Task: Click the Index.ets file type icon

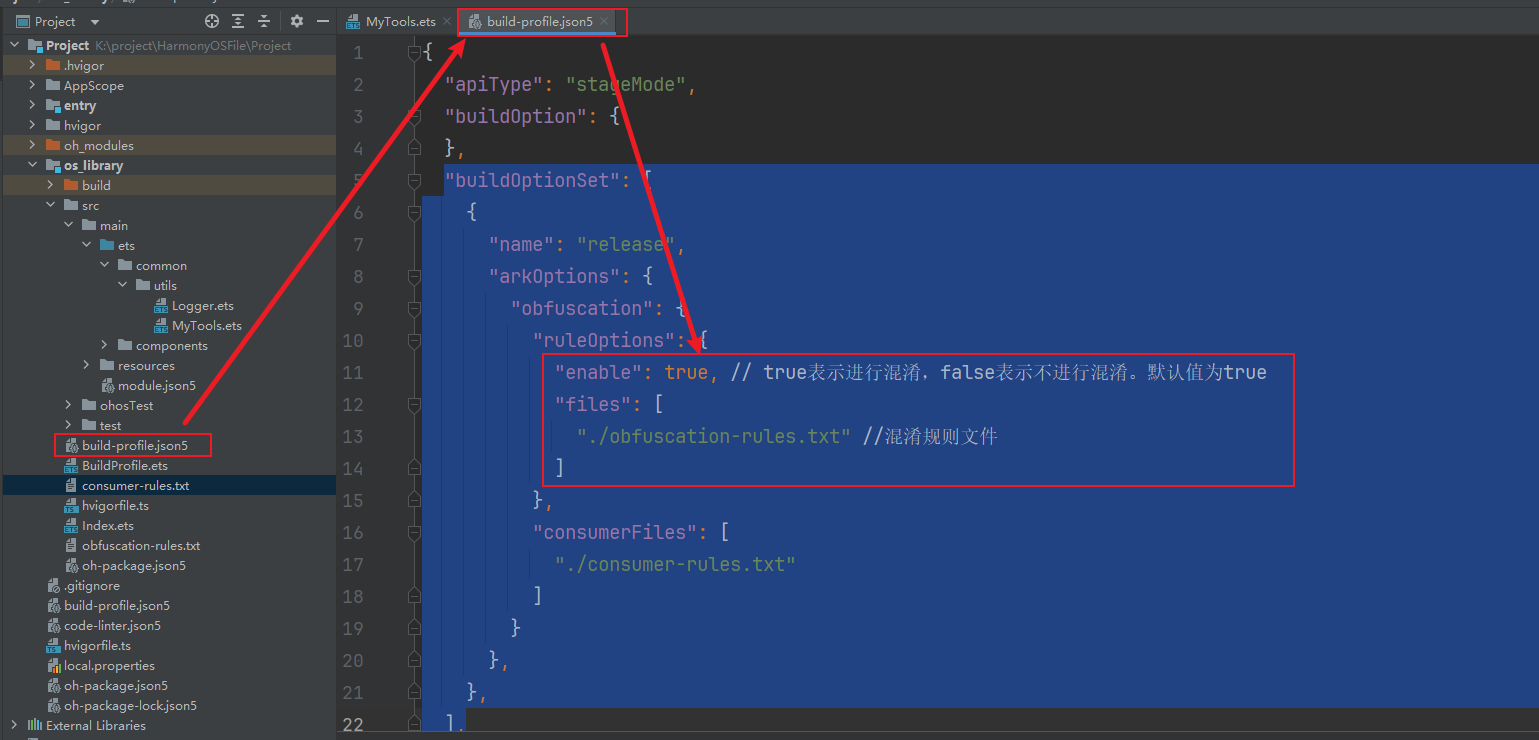Action: point(71,525)
